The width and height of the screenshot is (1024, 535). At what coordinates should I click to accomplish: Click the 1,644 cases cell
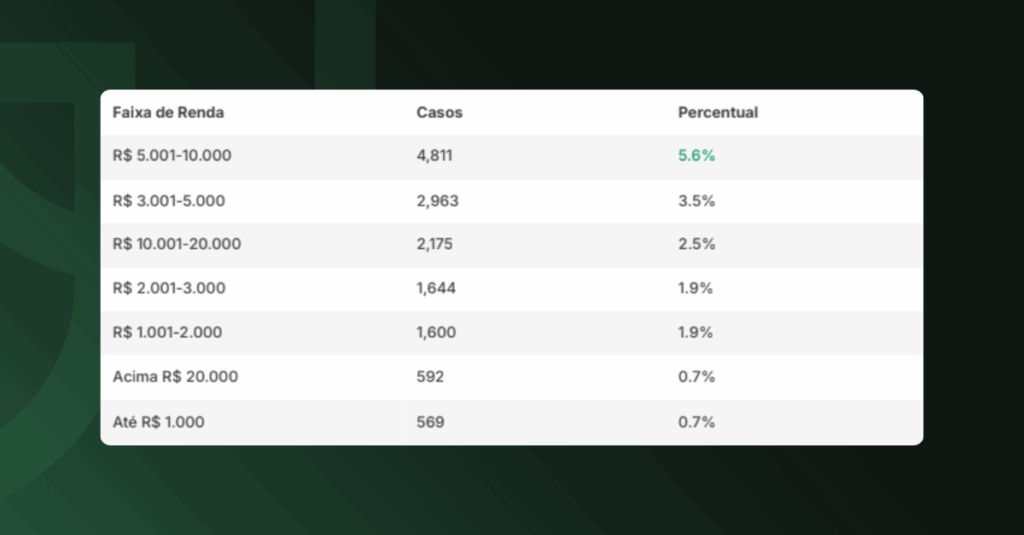pyautogui.click(x=436, y=289)
